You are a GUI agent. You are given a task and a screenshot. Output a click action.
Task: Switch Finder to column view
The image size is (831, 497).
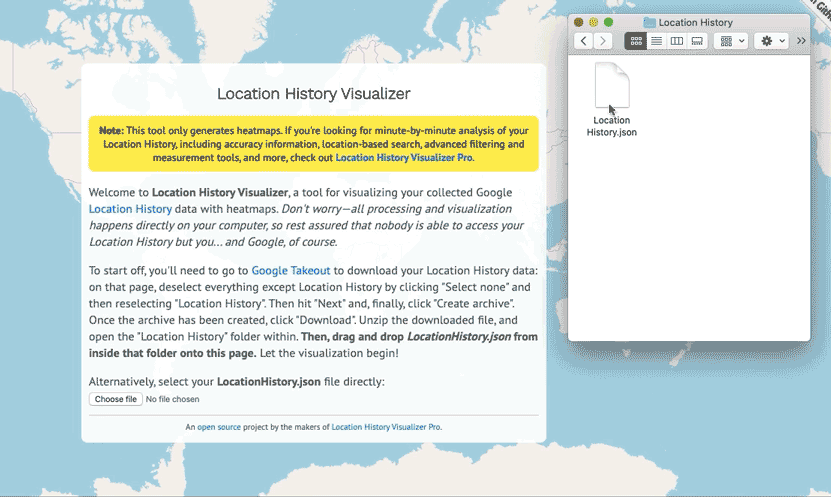coord(677,41)
